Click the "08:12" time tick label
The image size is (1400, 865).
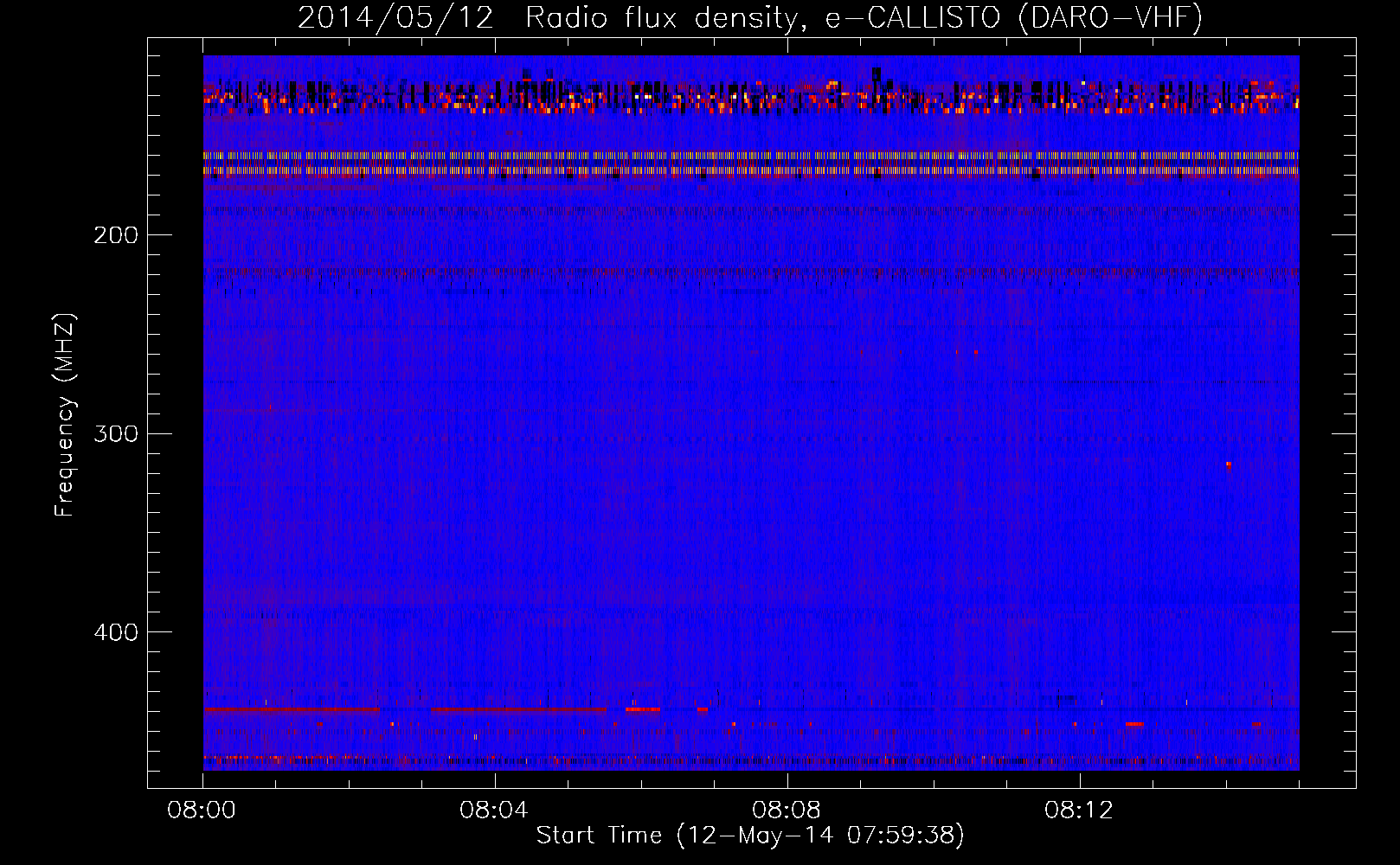coord(1079,811)
